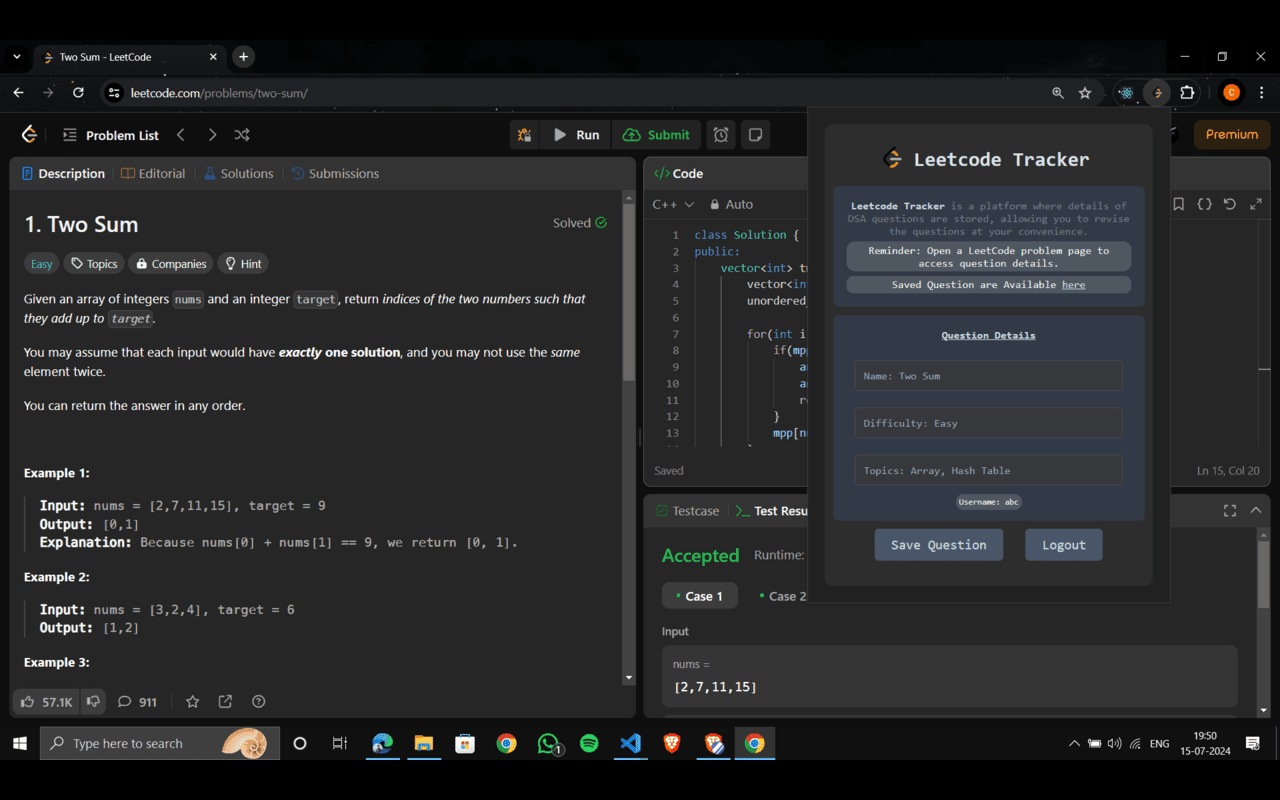Click Save Question in Leetcode Tracker

tap(939, 545)
